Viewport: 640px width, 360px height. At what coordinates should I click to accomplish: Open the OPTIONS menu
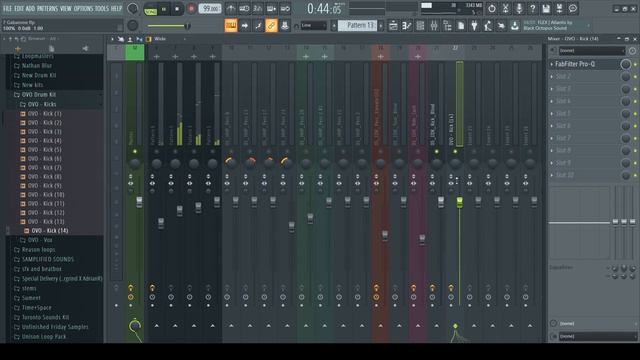click(x=84, y=9)
